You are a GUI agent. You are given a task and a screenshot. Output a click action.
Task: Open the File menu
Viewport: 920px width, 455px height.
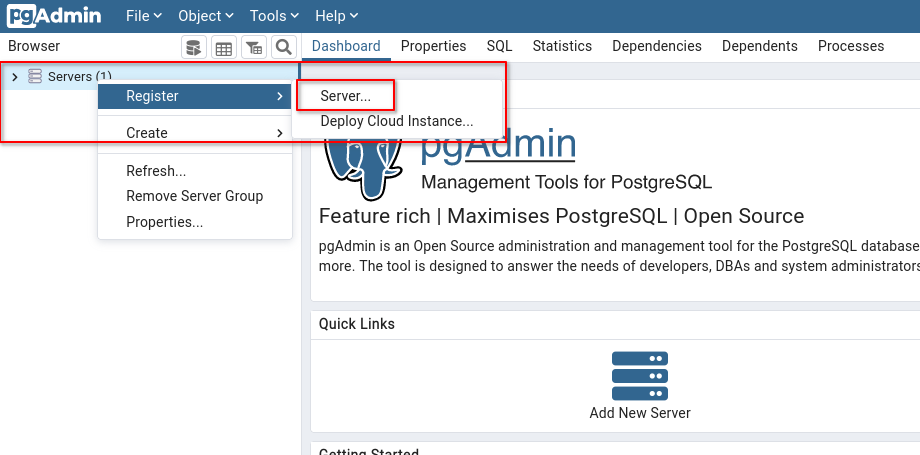[x=144, y=16]
